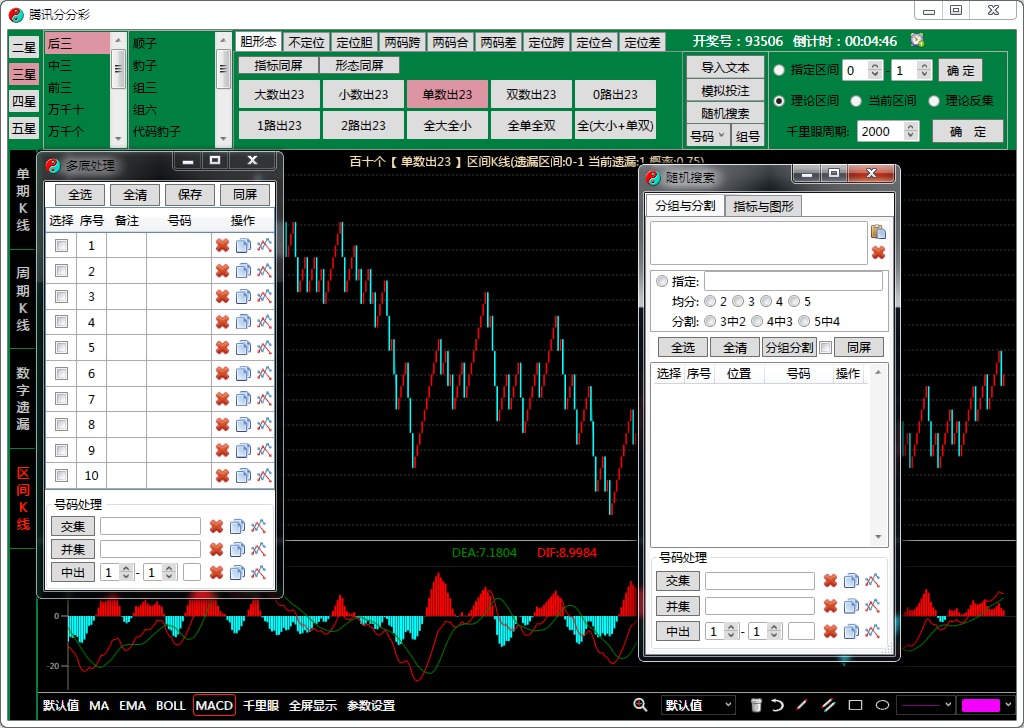Click the paste clipboard icon in 随机搜索 panel
Image resolution: width=1024 pixels, height=728 pixels.
[x=878, y=232]
